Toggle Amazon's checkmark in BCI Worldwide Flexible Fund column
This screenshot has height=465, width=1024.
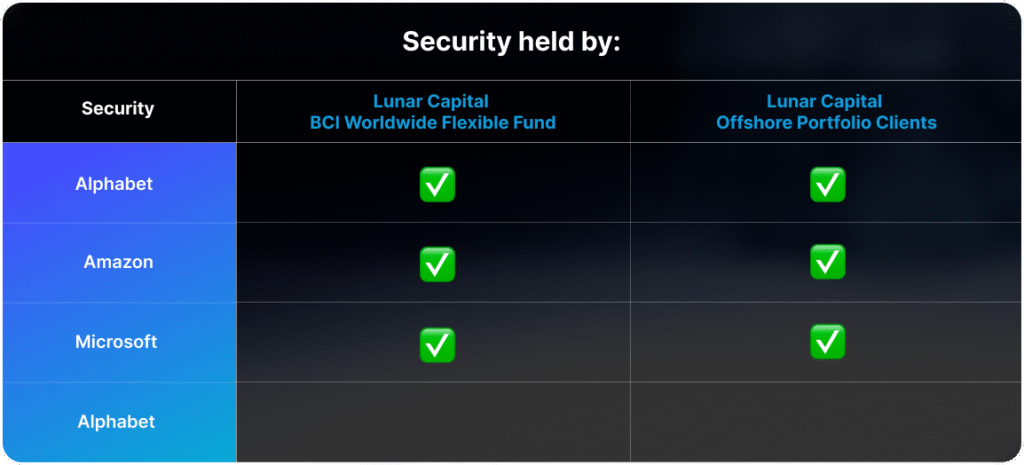pos(437,264)
